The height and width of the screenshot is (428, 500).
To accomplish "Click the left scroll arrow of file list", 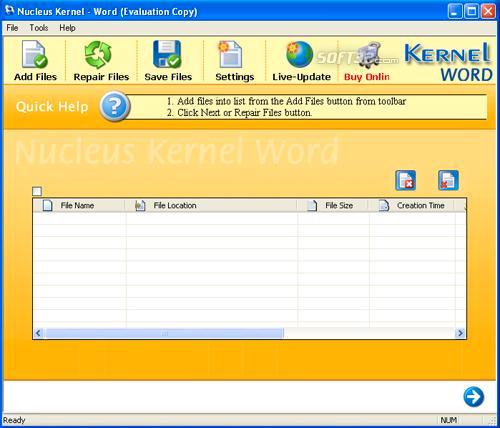I will 39,333.
